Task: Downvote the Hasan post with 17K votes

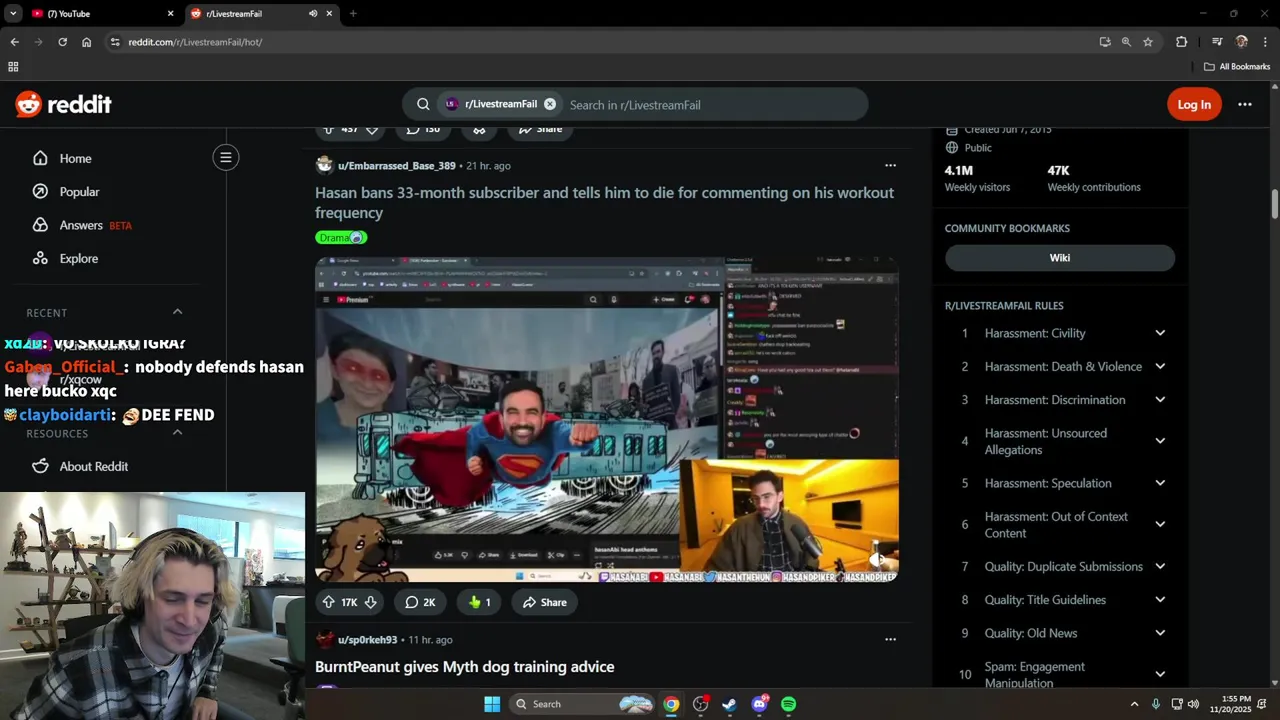Action: pyautogui.click(x=370, y=602)
